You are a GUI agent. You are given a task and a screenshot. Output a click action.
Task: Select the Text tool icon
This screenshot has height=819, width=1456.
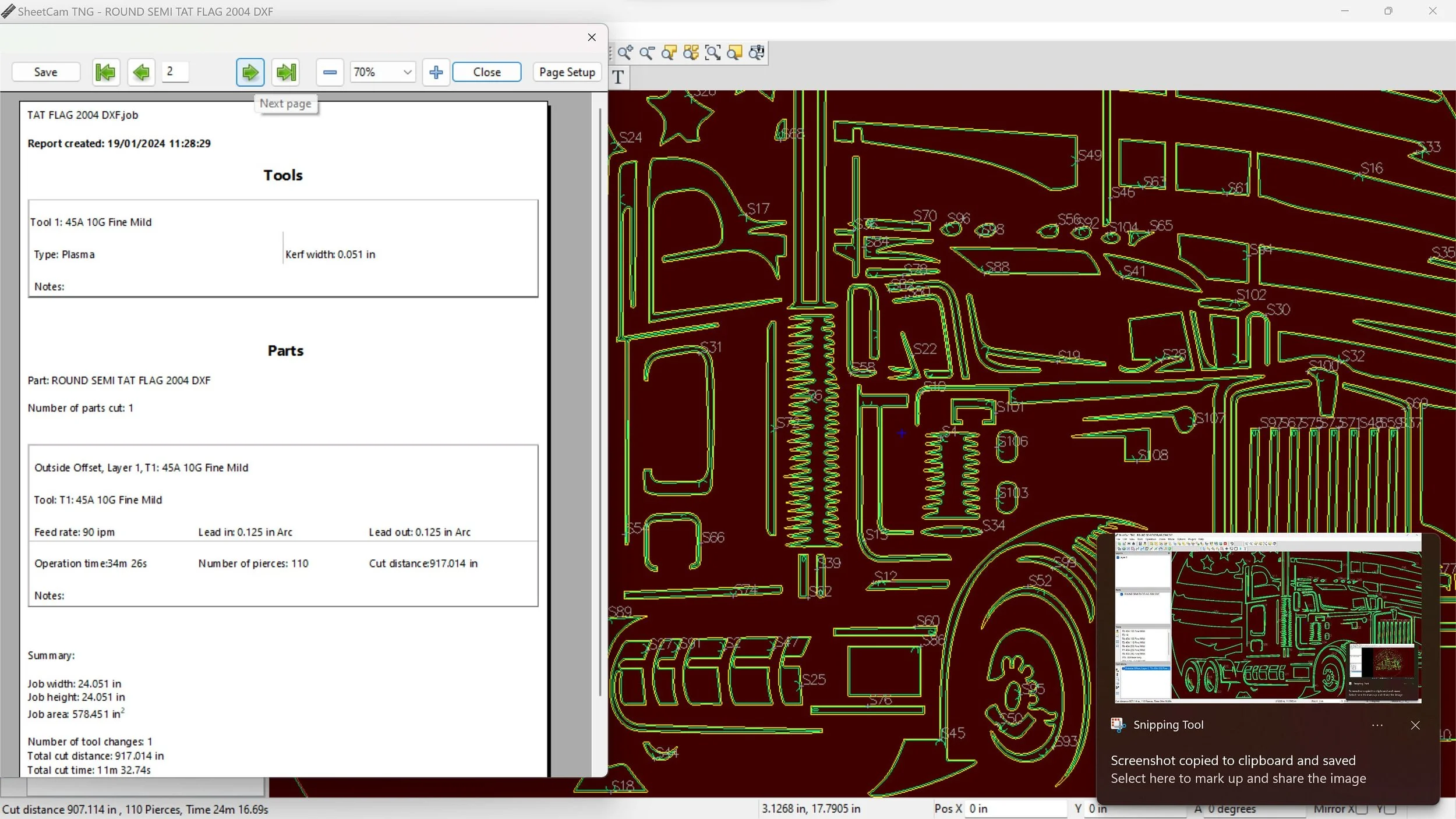[x=619, y=77]
